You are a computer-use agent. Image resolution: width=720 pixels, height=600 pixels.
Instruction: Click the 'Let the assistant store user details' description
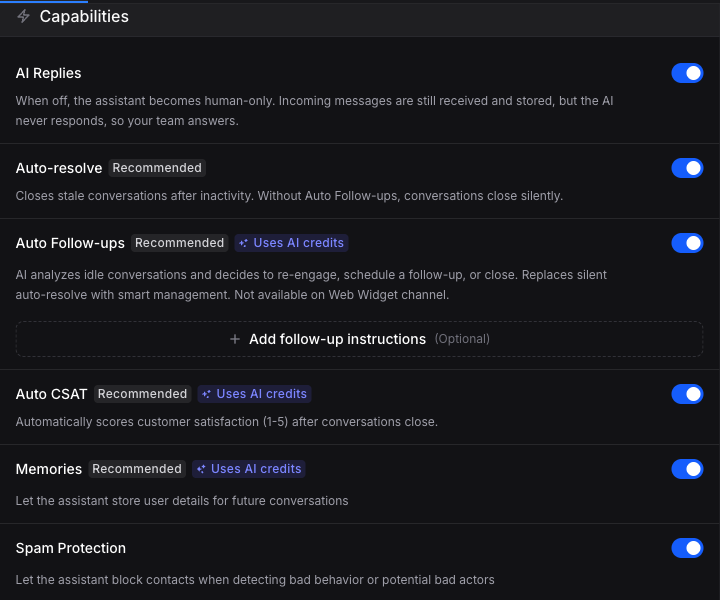pos(182,501)
